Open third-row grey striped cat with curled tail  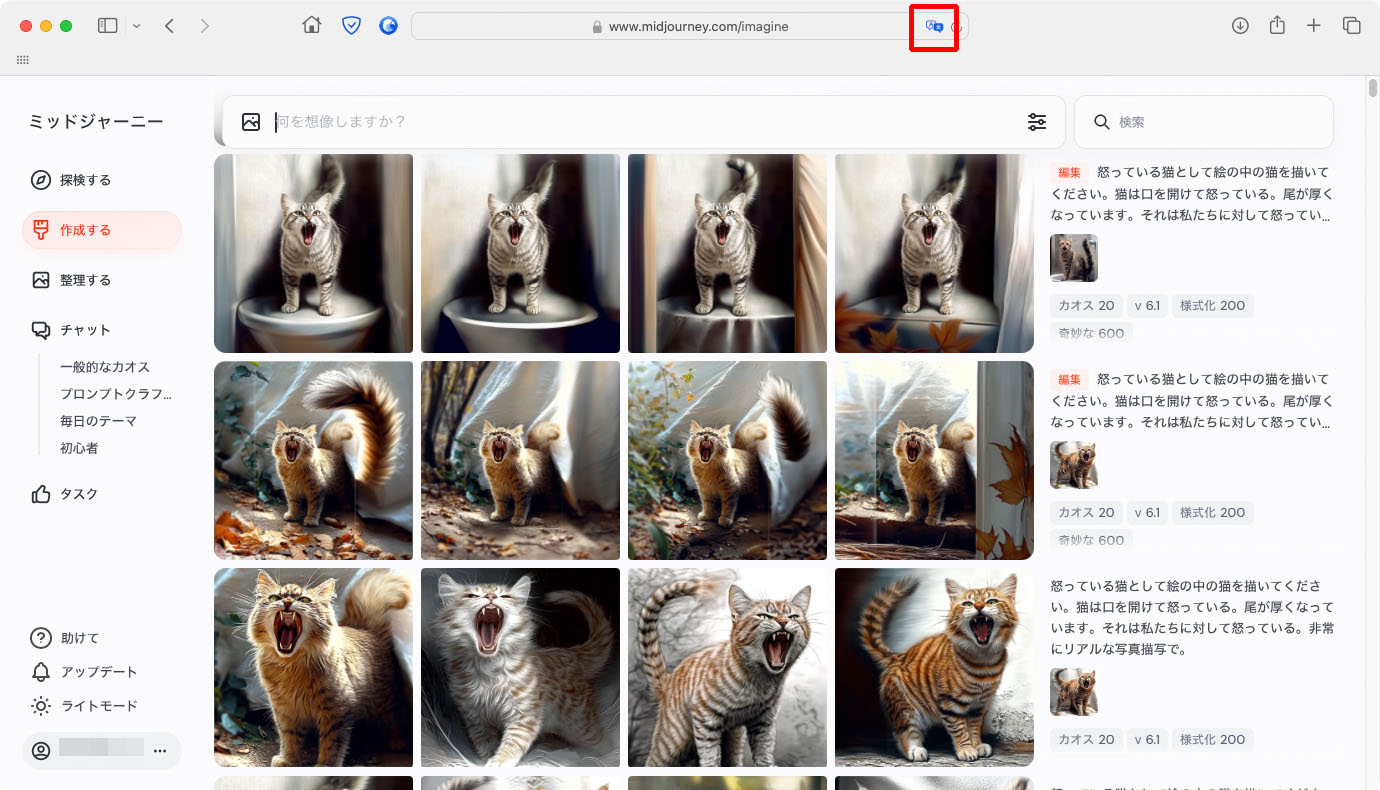tap(727, 667)
